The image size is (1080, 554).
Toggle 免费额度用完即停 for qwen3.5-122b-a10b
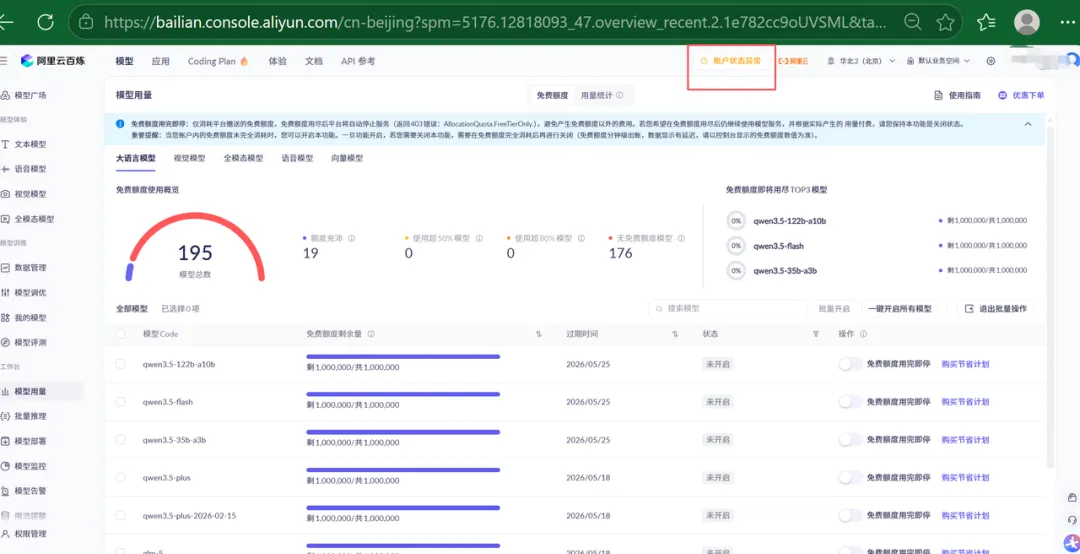pyautogui.click(x=850, y=364)
